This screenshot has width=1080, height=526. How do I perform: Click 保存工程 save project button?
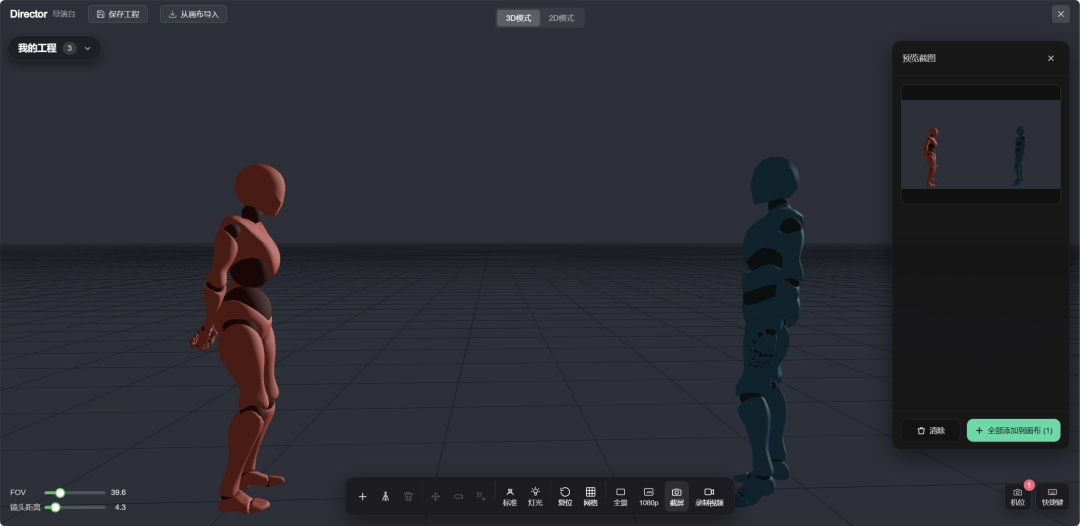(x=118, y=14)
